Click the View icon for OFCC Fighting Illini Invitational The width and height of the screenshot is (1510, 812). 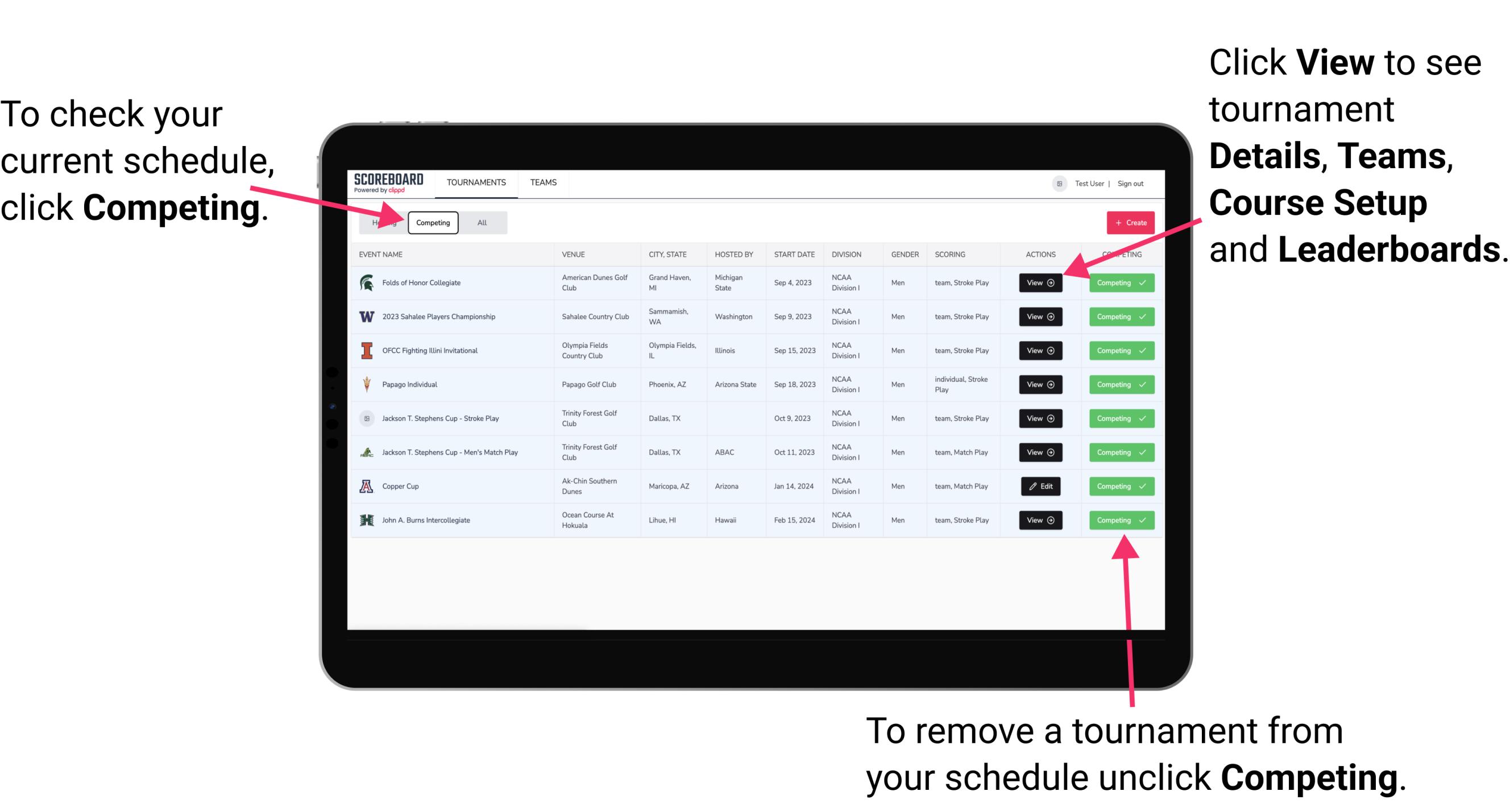coord(1039,351)
